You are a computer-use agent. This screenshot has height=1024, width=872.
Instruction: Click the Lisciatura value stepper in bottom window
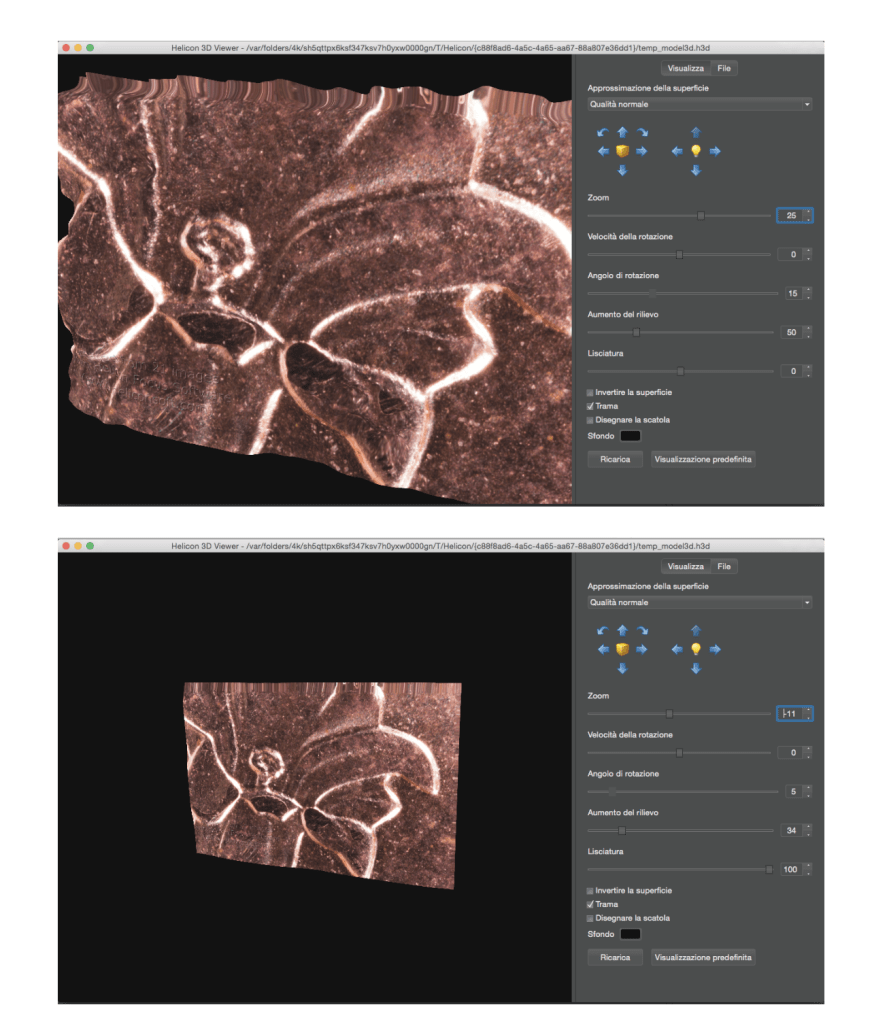pyautogui.click(x=808, y=869)
